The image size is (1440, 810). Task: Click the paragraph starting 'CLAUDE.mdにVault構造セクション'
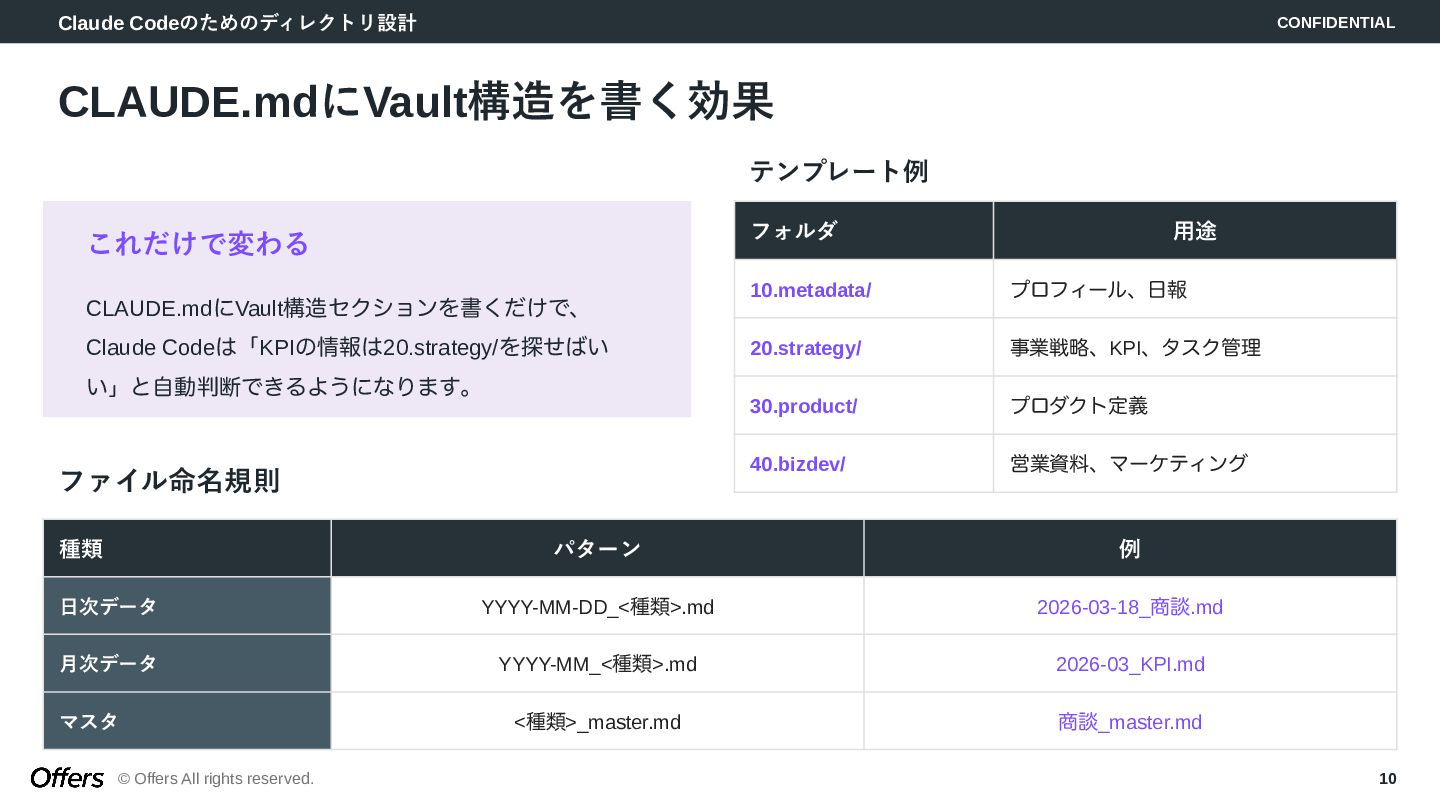[x=347, y=347]
